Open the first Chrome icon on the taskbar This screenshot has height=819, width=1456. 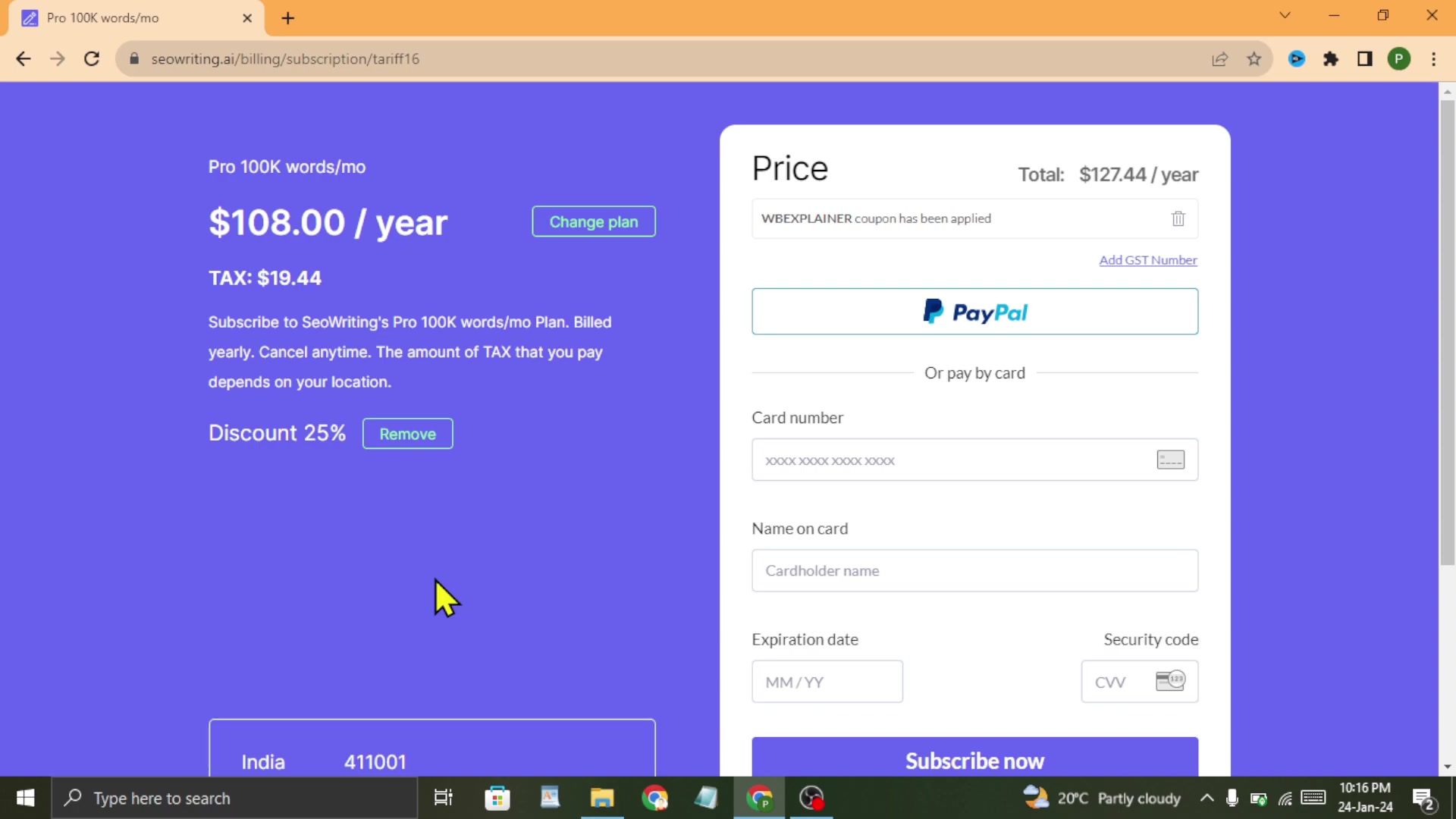pyautogui.click(x=654, y=798)
